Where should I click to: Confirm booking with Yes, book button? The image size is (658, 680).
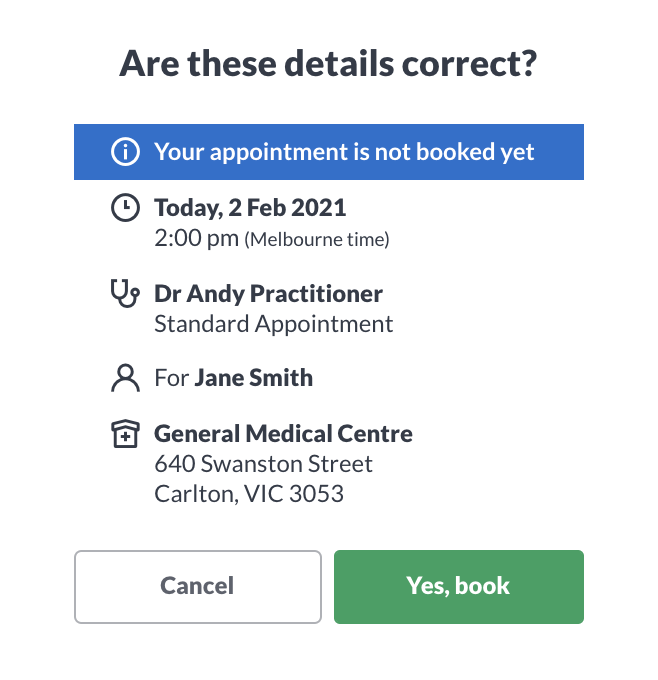tap(458, 587)
